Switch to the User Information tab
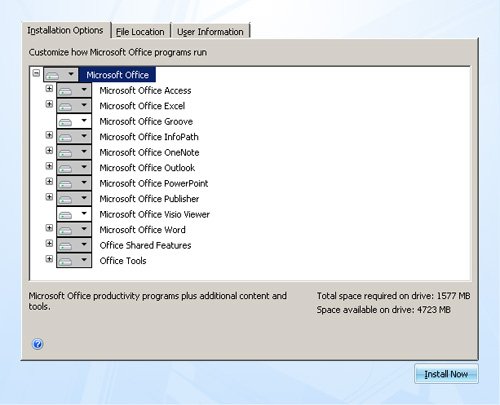The height and width of the screenshot is (405, 500). click(210, 32)
